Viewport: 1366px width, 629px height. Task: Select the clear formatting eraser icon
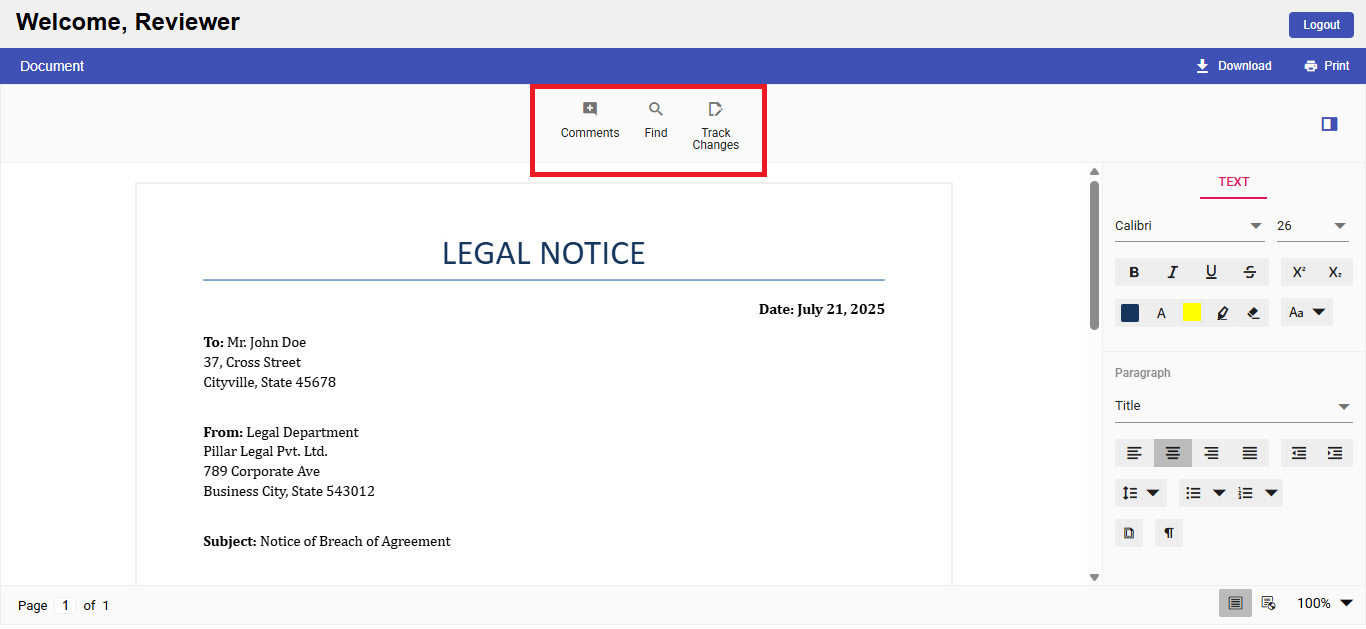[1252, 312]
